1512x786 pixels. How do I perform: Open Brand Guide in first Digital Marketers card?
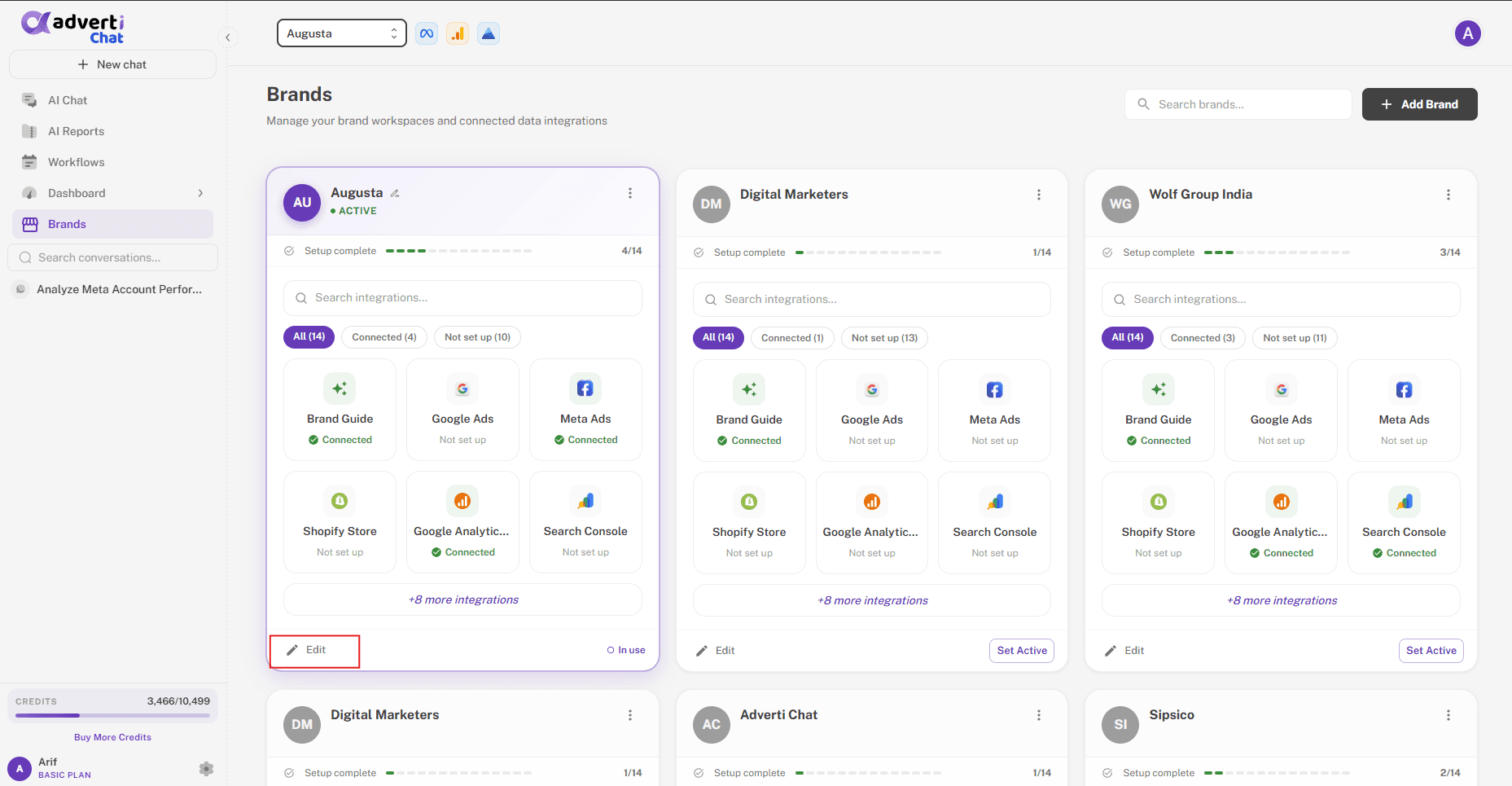coord(749,411)
